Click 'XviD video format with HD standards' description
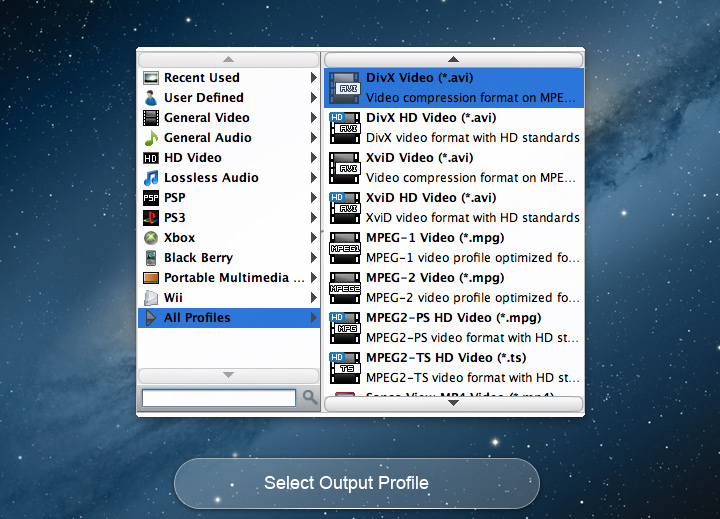This screenshot has width=720, height=519. [x=472, y=218]
